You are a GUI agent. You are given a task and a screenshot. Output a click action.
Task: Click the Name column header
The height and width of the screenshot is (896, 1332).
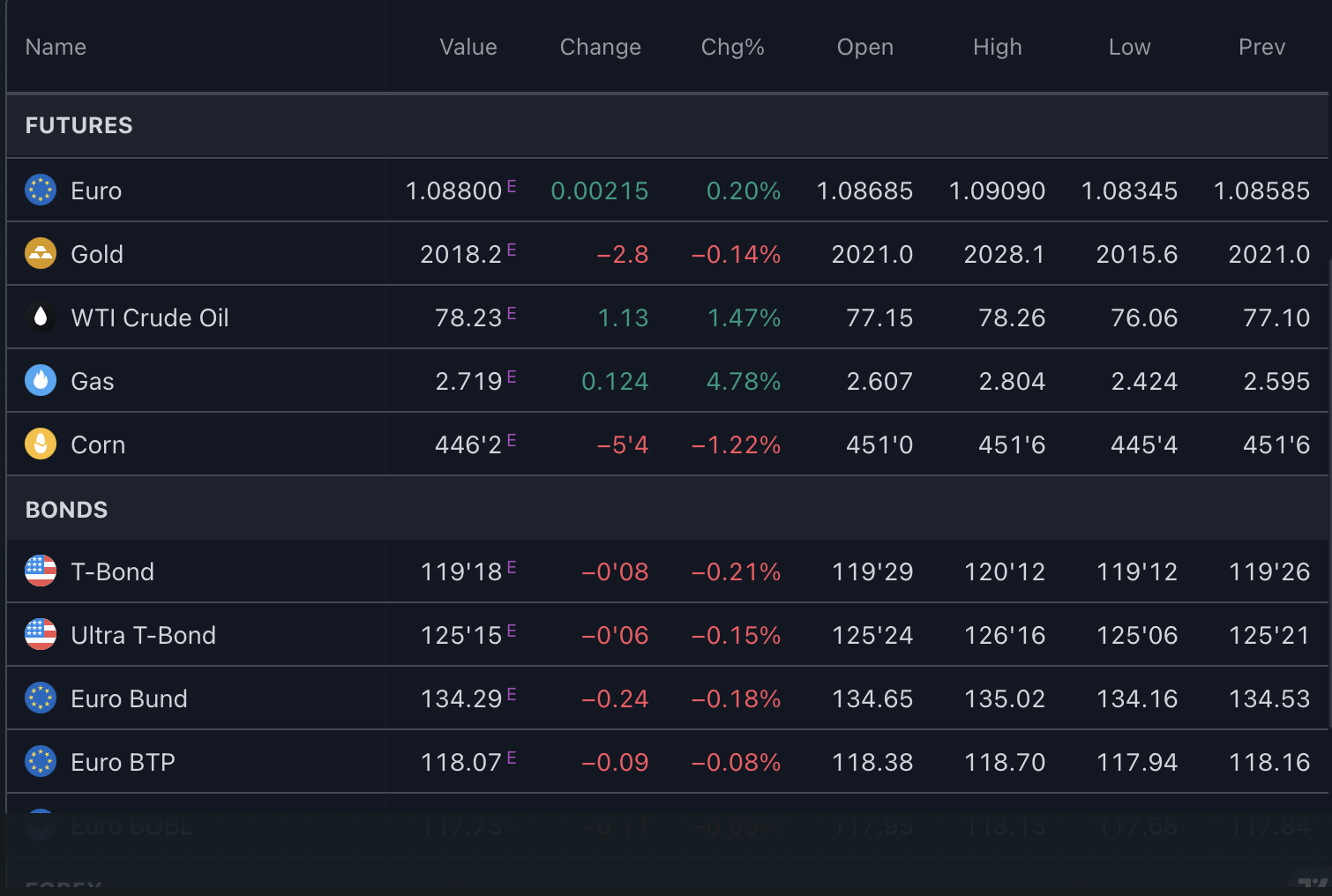(56, 47)
